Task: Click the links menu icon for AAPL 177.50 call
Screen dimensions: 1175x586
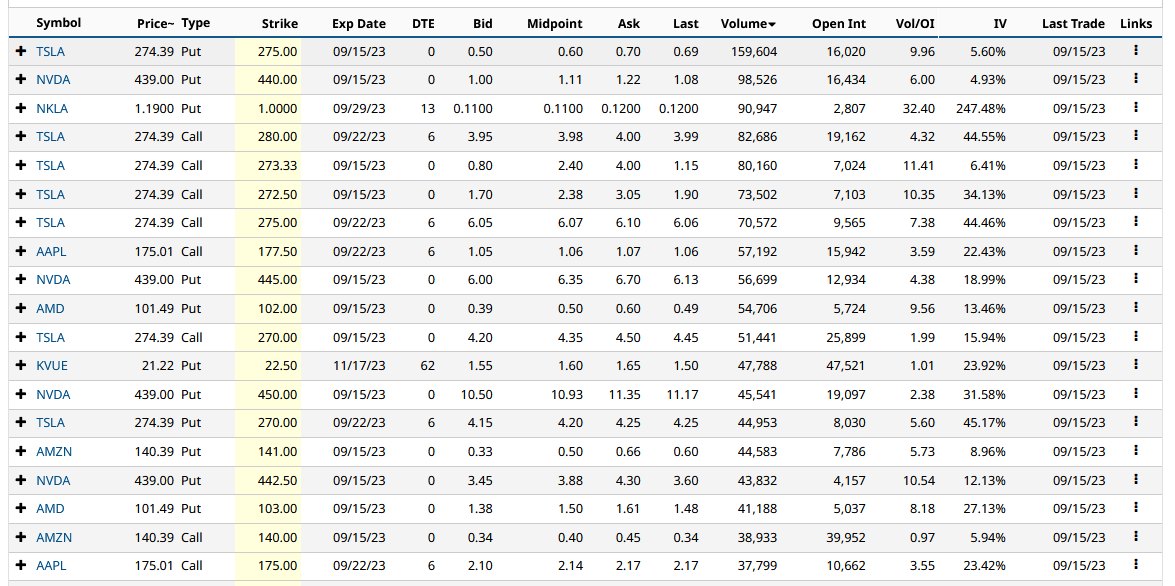Action: [x=1136, y=251]
